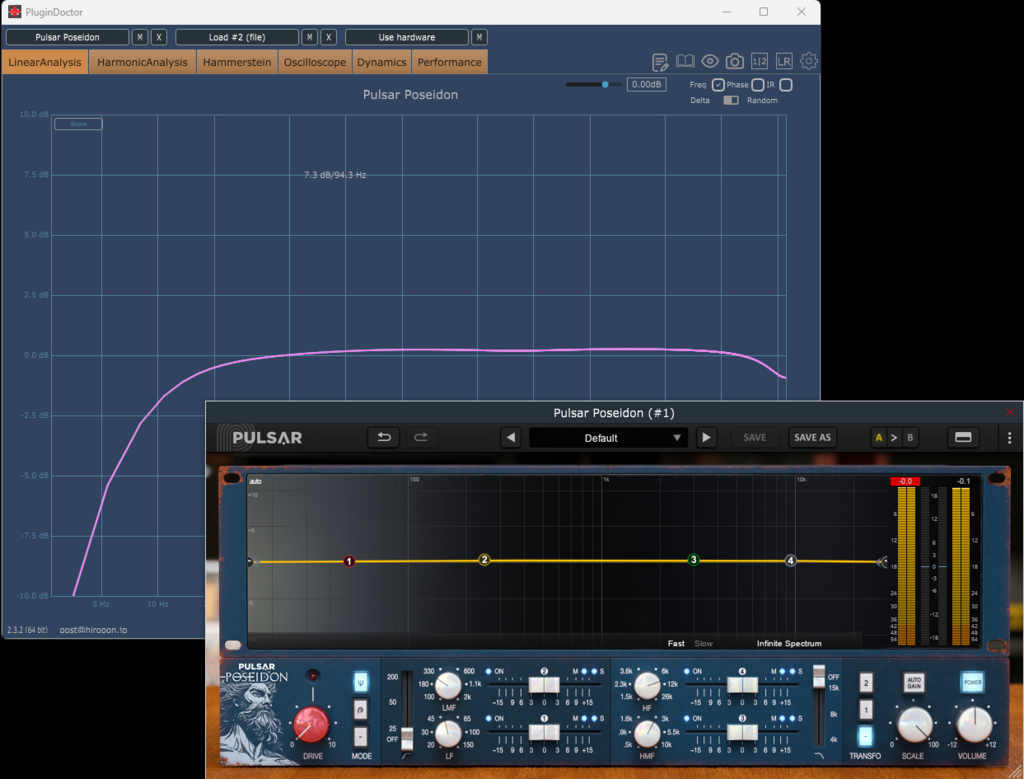Select Transfo button 2

tap(865, 684)
